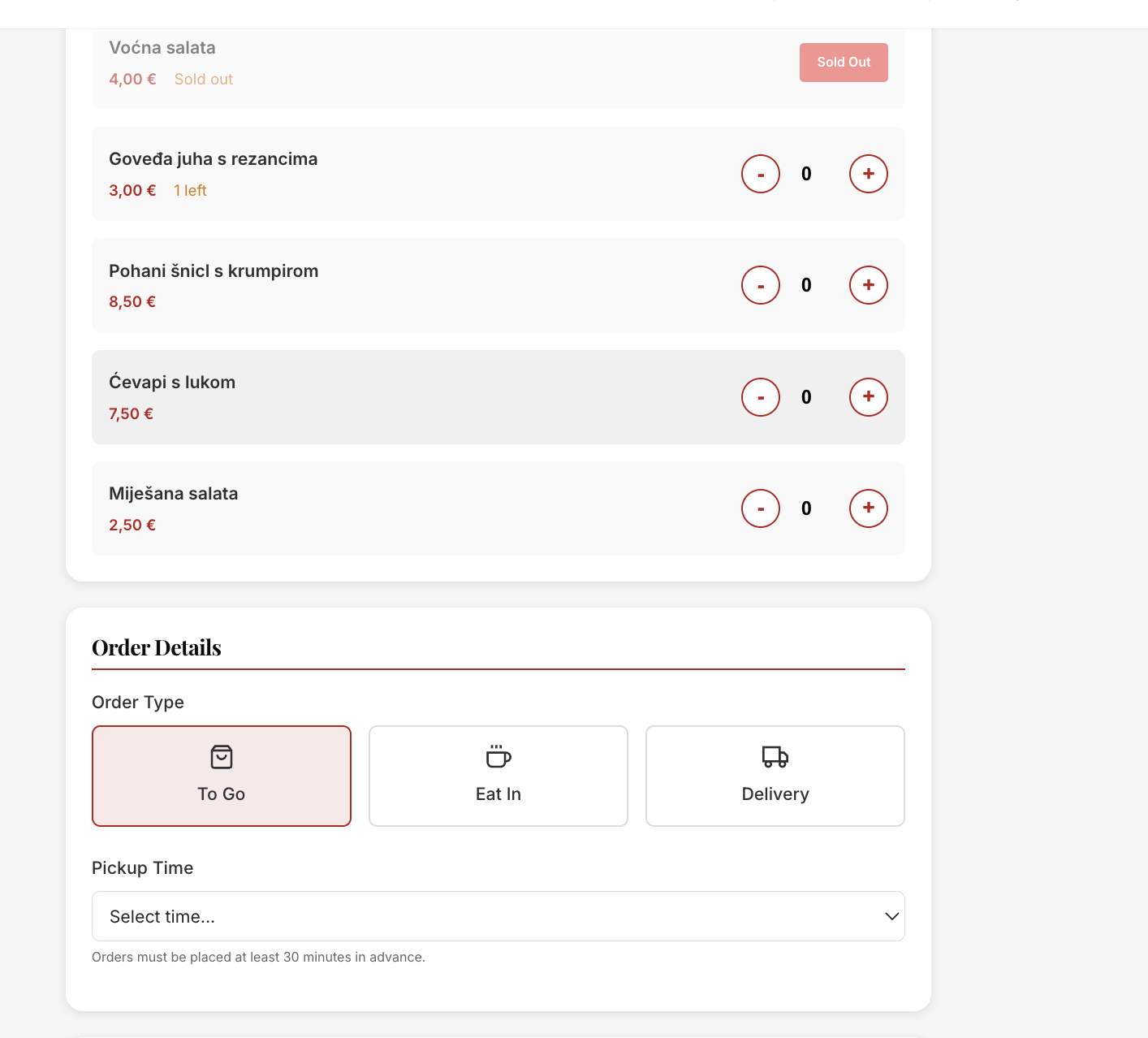Add one Ćevapi s lukom
1148x1038 pixels.
click(868, 397)
